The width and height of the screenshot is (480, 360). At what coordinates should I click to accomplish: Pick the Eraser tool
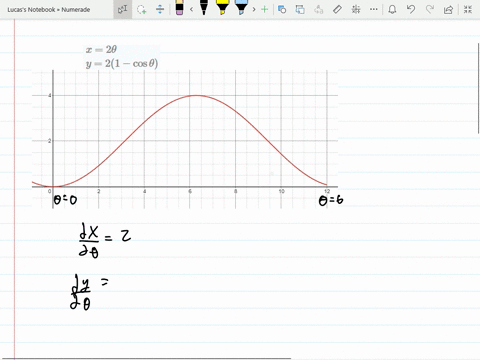tap(179, 8)
